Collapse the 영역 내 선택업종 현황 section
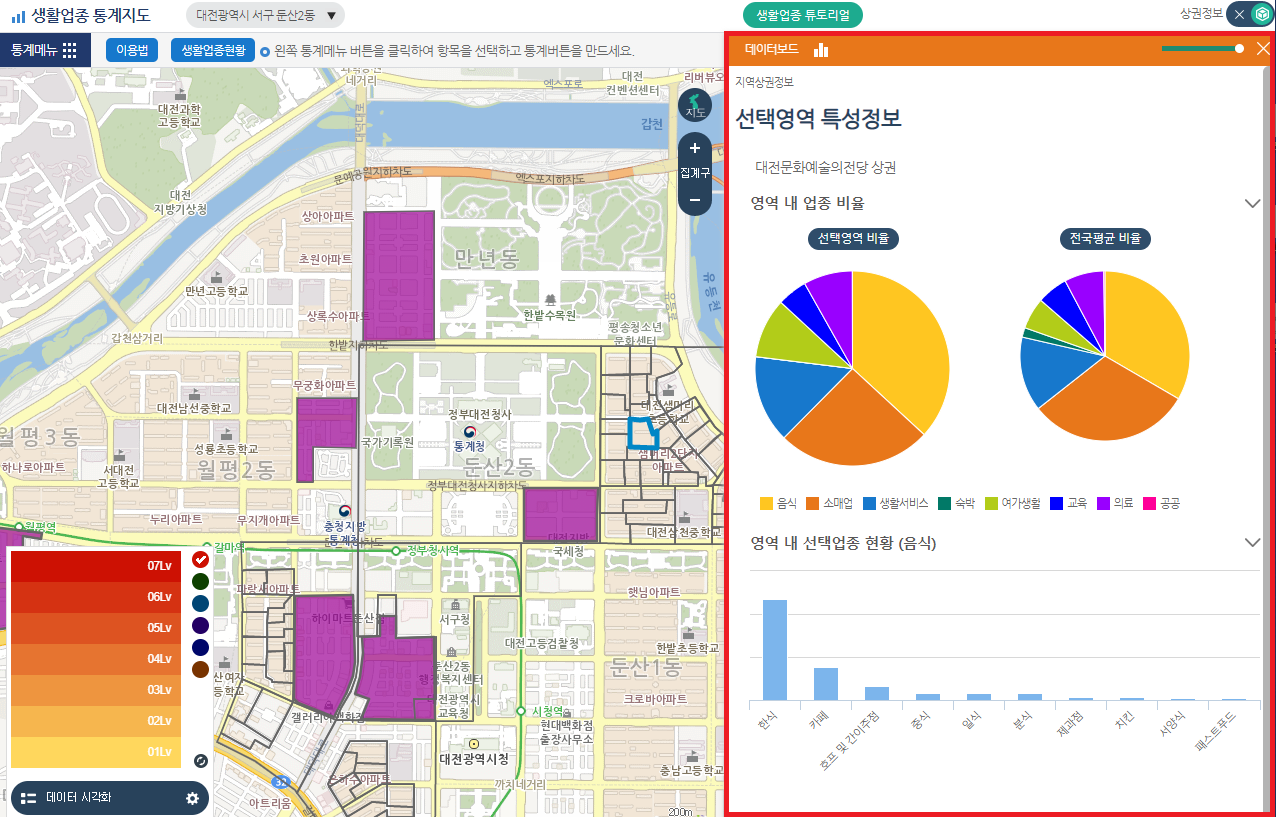Screen dimensions: 1276x817 pyautogui.click(x=1252, y=542)
